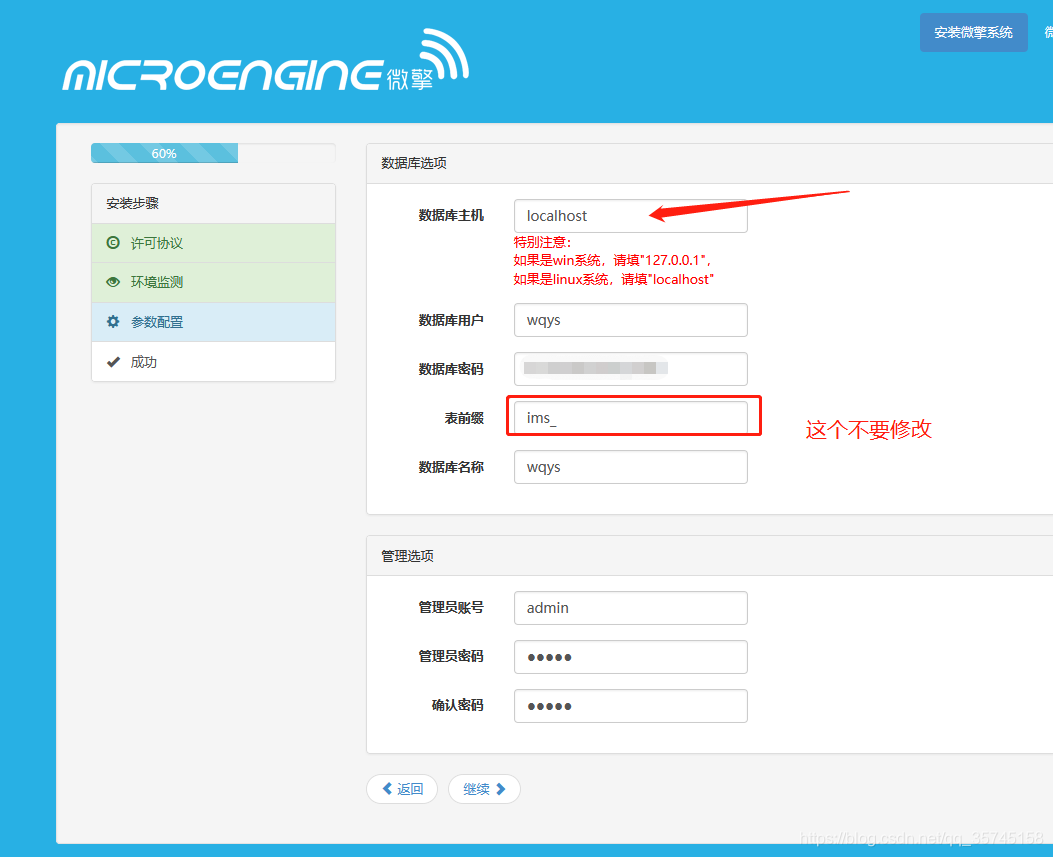The width and height of the screenshot is (1053, 857).
Task: Click the 继续 continue button
Action: pyautogui.click(x=484, y=789)
